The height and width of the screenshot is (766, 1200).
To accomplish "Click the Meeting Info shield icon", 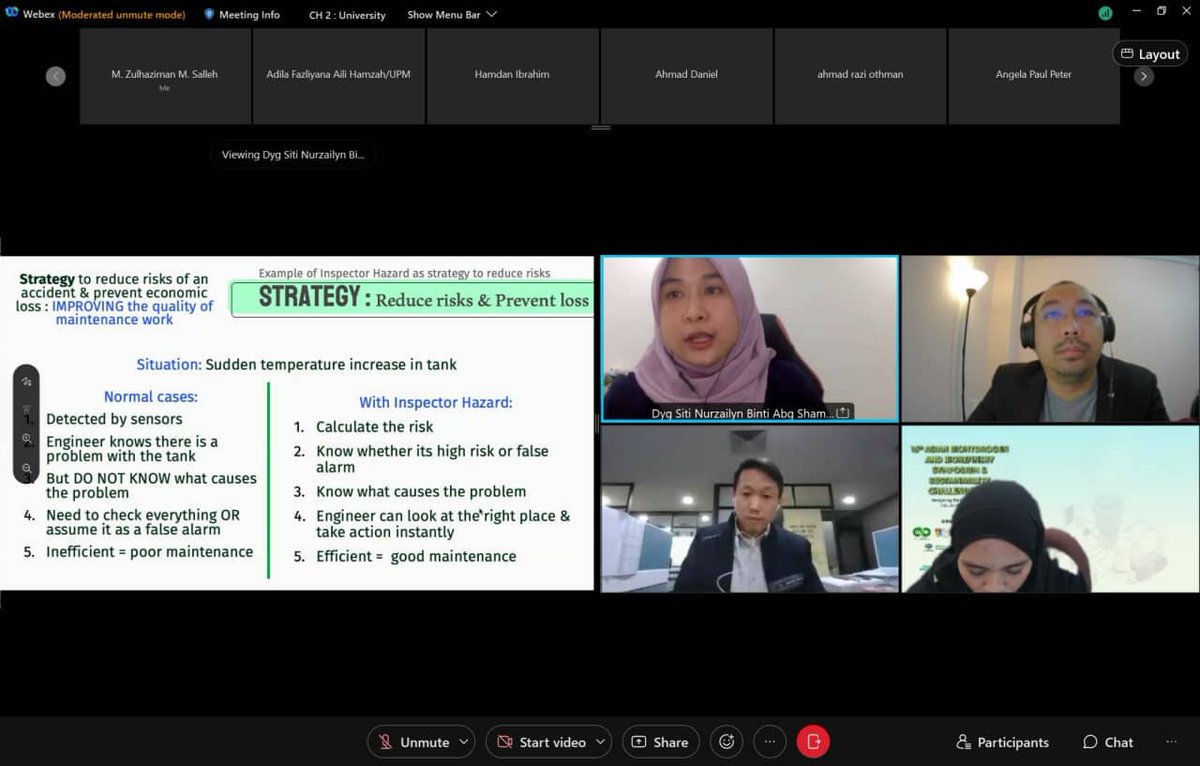I will click(209, 15).
